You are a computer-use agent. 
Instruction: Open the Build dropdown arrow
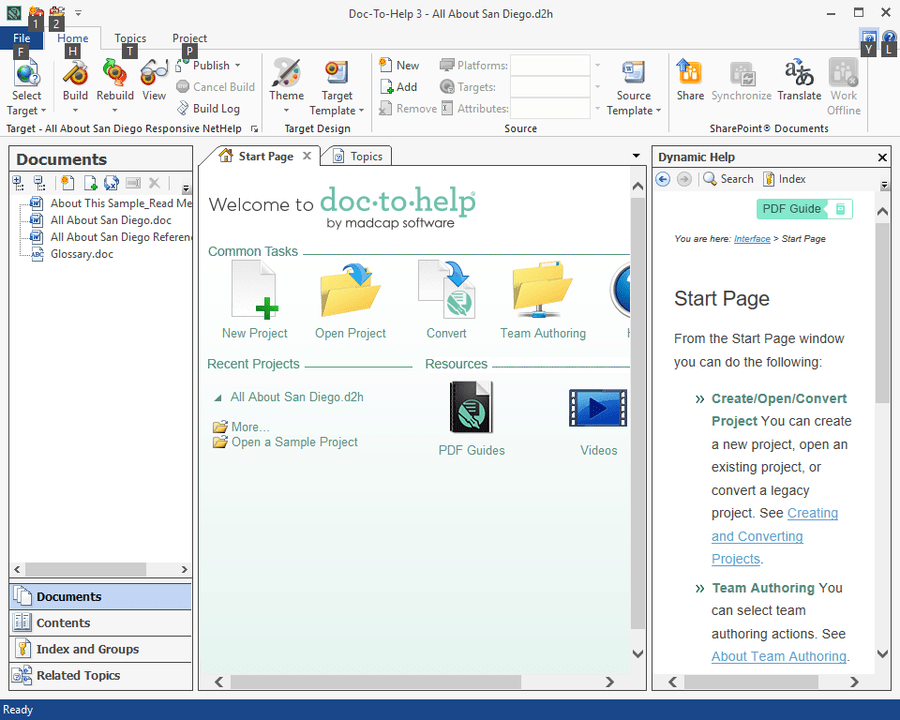pos(75,110)
